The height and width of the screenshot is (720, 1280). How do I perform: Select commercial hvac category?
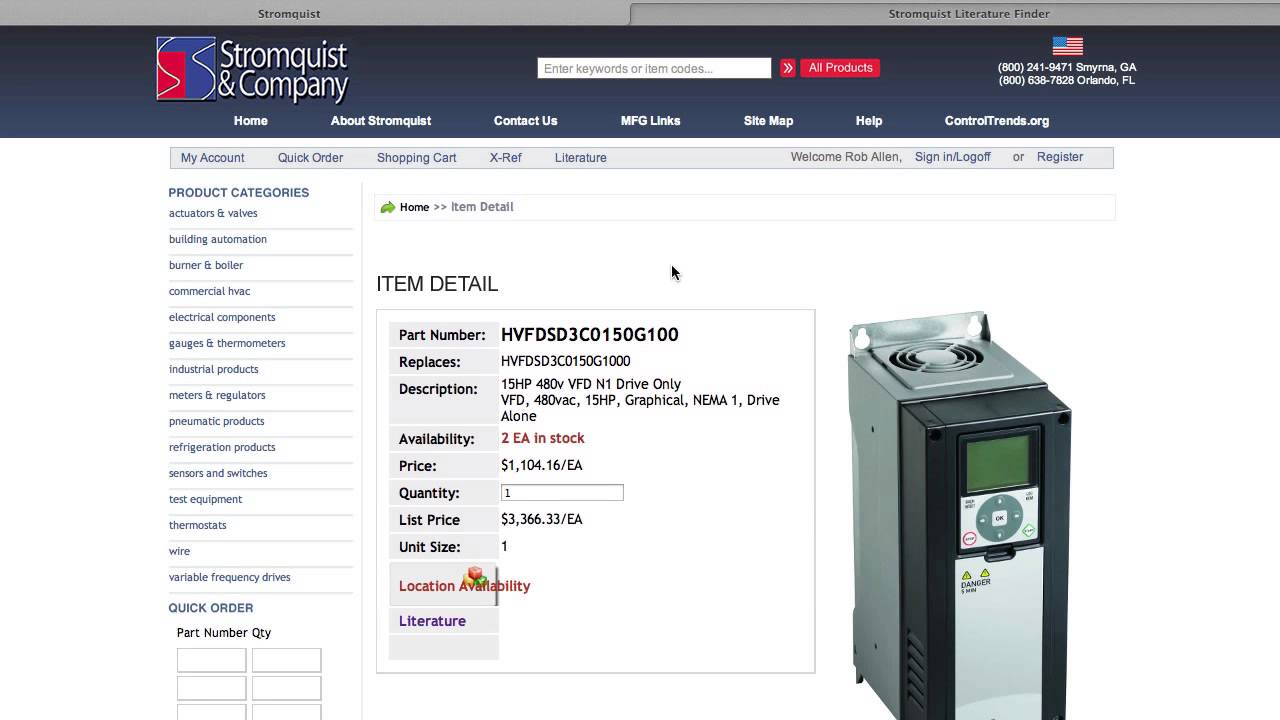point(209,291)
